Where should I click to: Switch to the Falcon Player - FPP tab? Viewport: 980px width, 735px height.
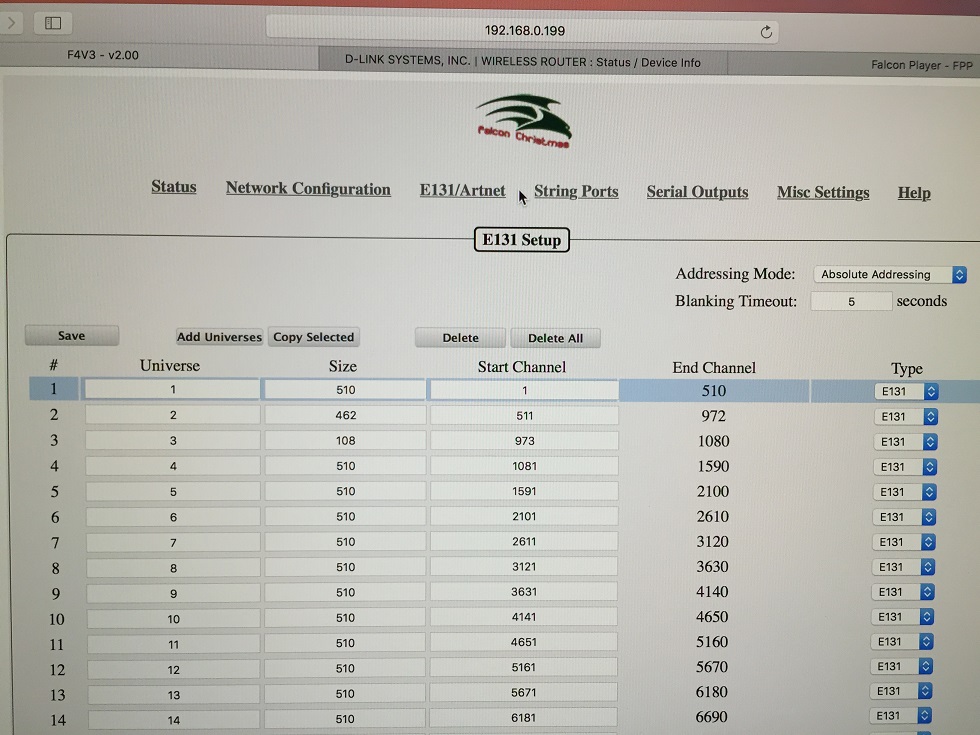[920, 65]
